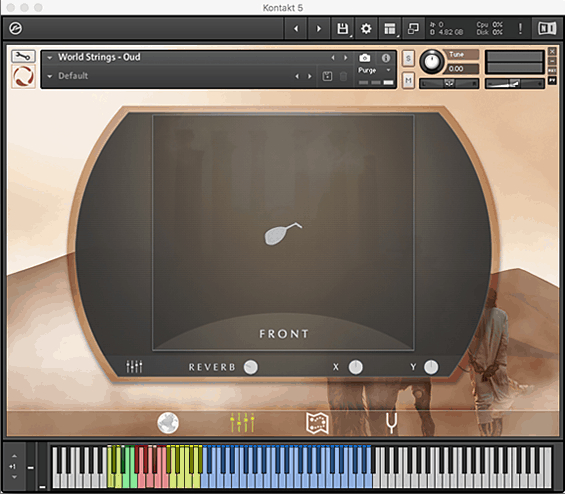Expand the Default preset dropdown
Image resolution: width=565 pixels, height=494 pixels.
tap(50, 76)
